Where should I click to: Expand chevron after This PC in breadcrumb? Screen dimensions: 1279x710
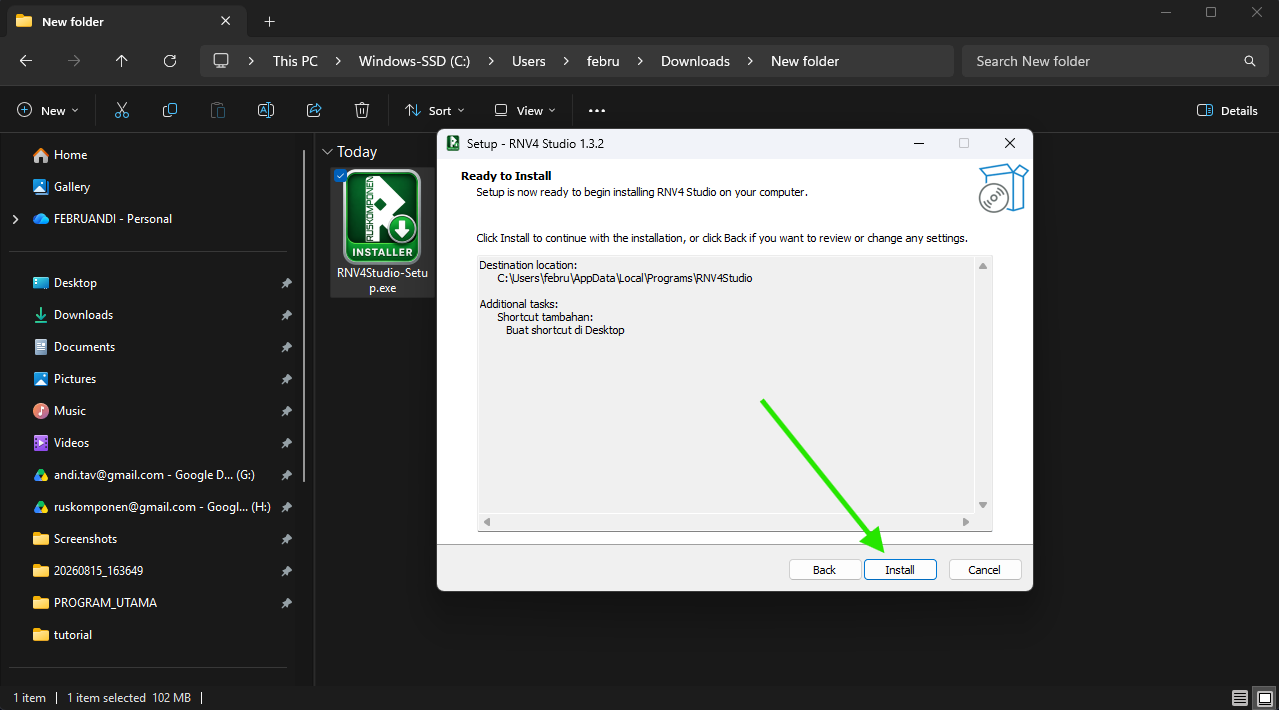[x=339, y=61]
